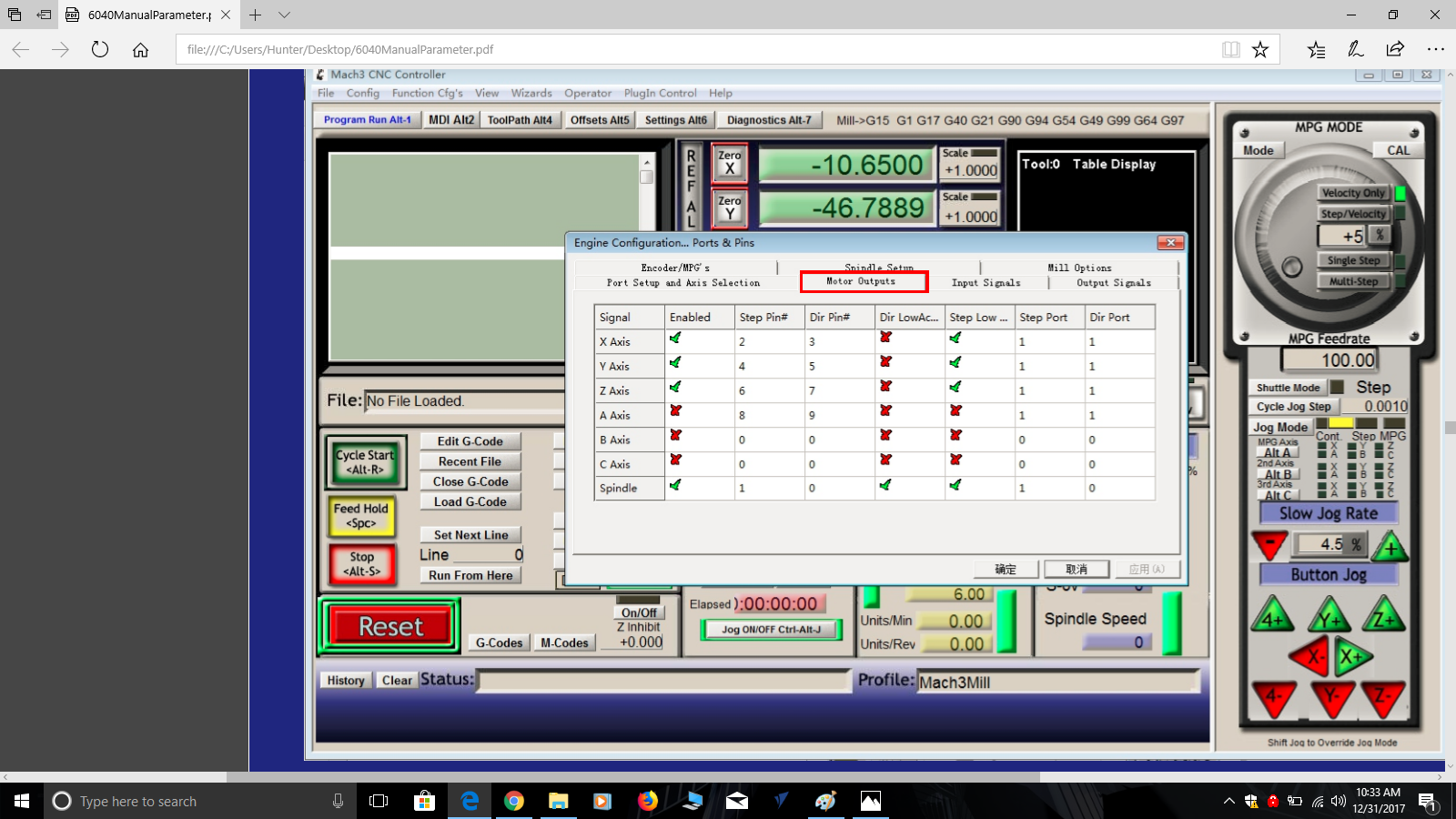Jog with the red A- arrow
The image size is (1456, 819).
coord(1273,698)
